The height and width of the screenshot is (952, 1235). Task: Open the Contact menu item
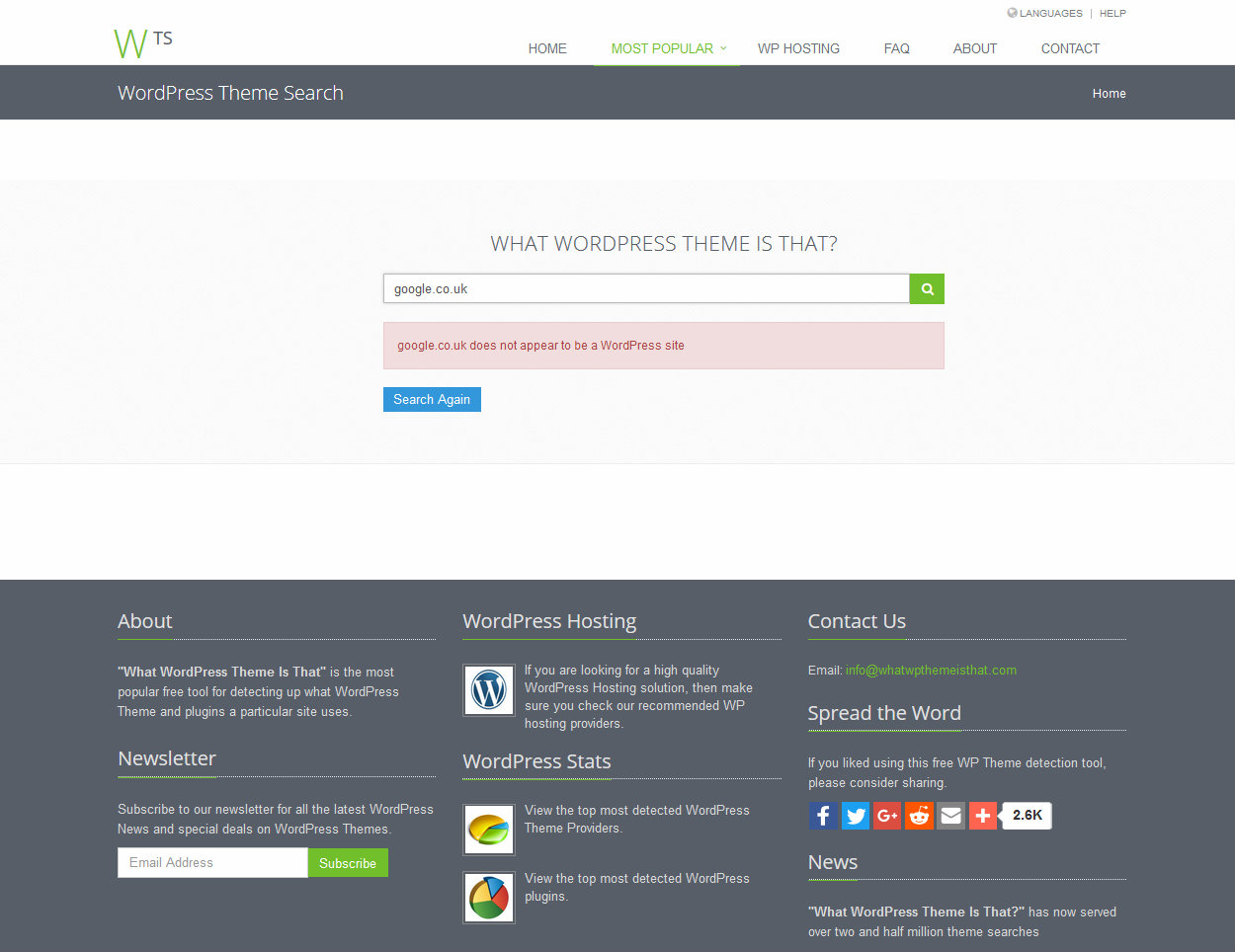[x=1070, y=48]
